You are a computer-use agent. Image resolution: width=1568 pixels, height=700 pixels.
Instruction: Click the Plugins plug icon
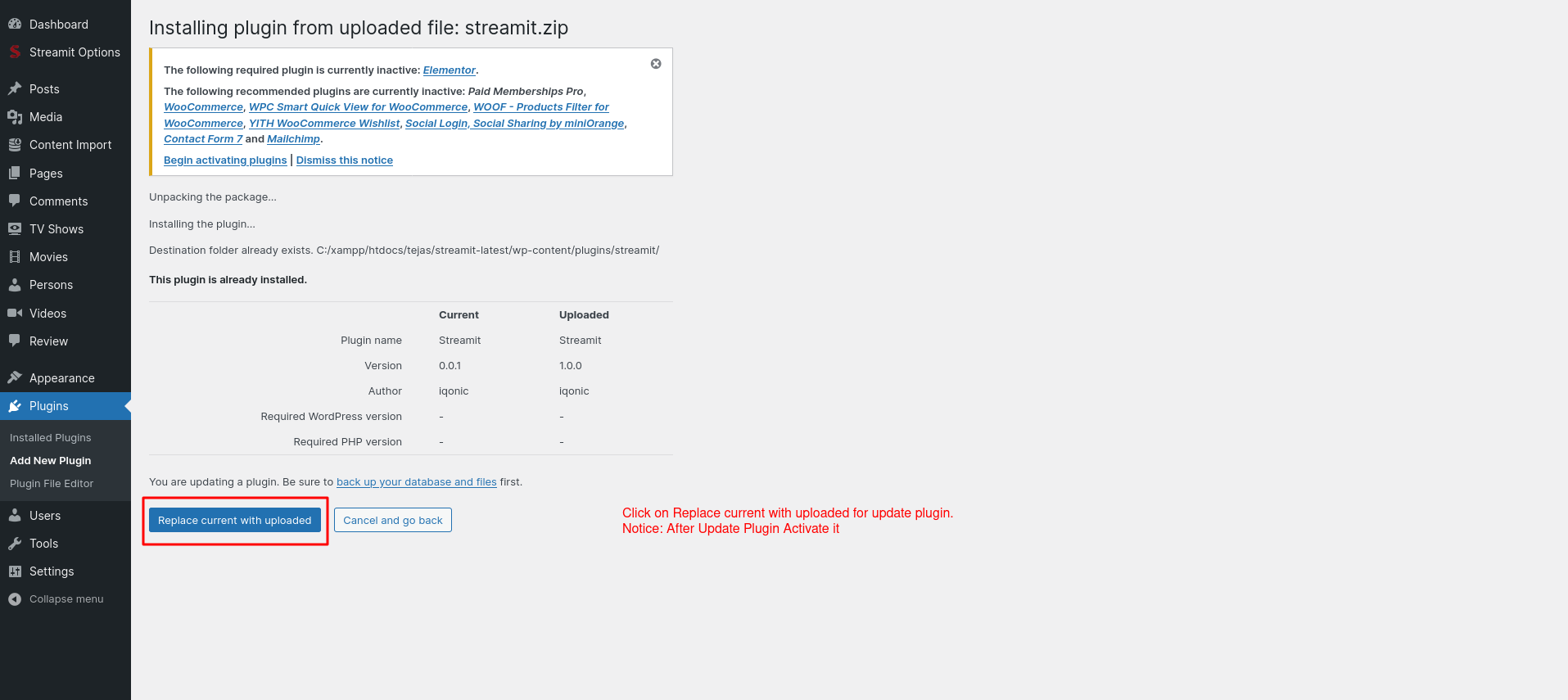point(15,406)
